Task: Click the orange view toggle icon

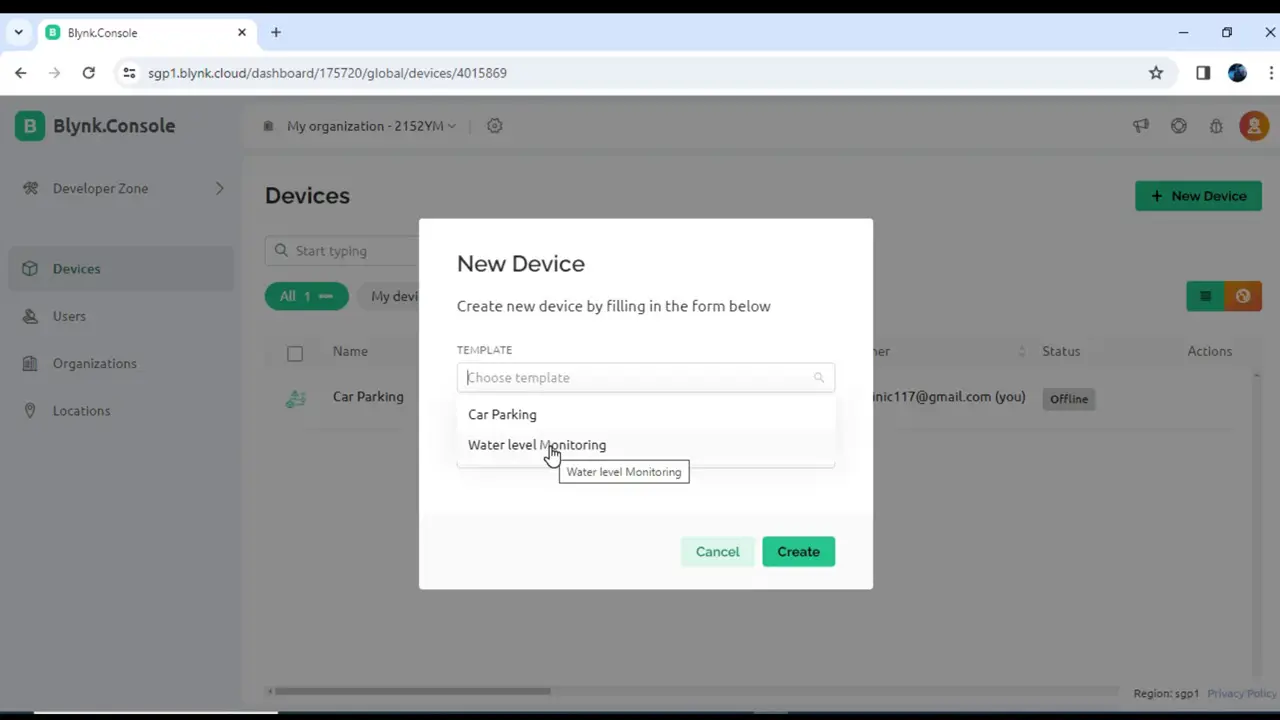Action: pos(1243,296)
